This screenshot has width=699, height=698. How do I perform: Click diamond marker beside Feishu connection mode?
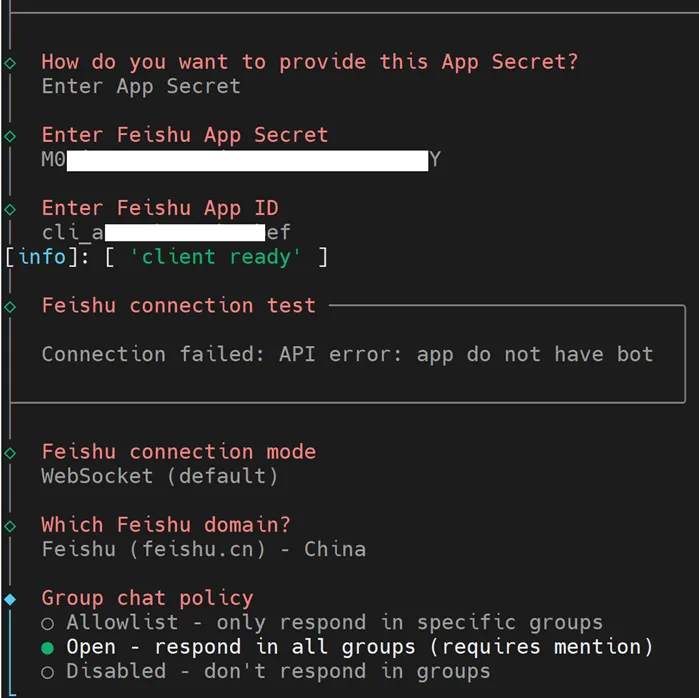click(10, 453)
